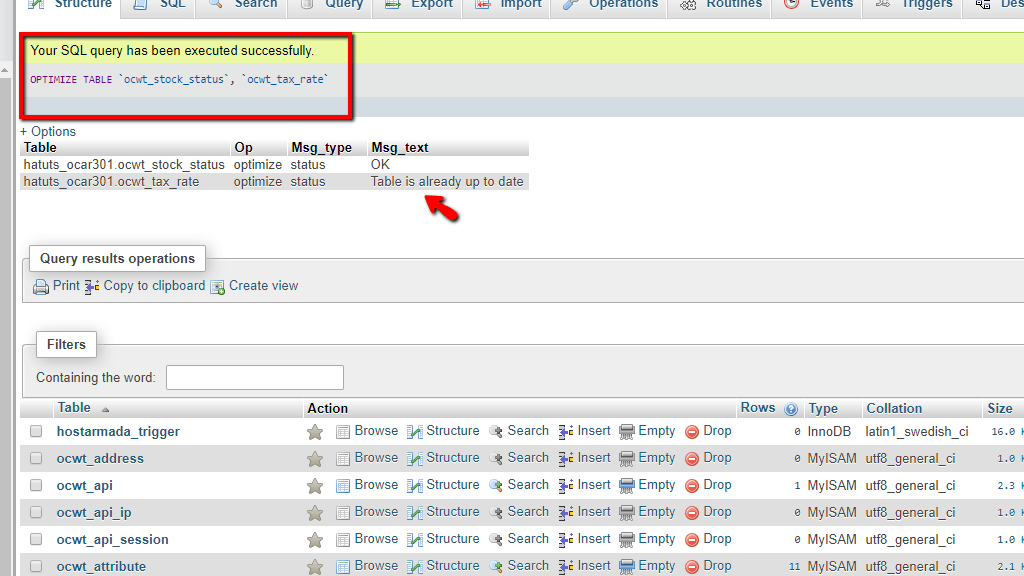Empty the ocwt_api table
Viewport: 1024px width, 576px height.
click(656, 485)
